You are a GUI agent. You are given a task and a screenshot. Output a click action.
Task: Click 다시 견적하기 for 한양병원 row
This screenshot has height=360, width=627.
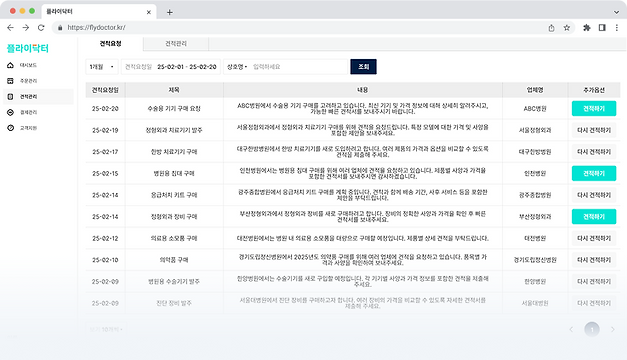tap(594, 282)
